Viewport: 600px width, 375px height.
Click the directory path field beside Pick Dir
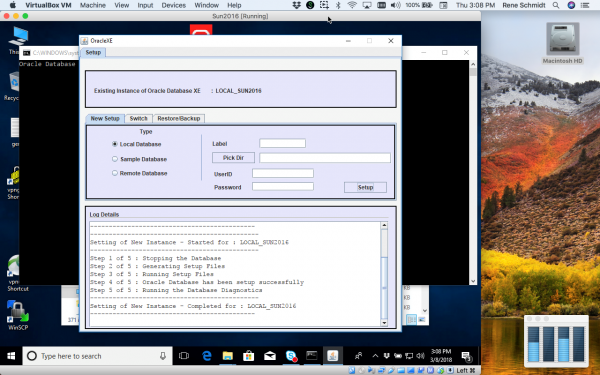[x=325, y=158]
